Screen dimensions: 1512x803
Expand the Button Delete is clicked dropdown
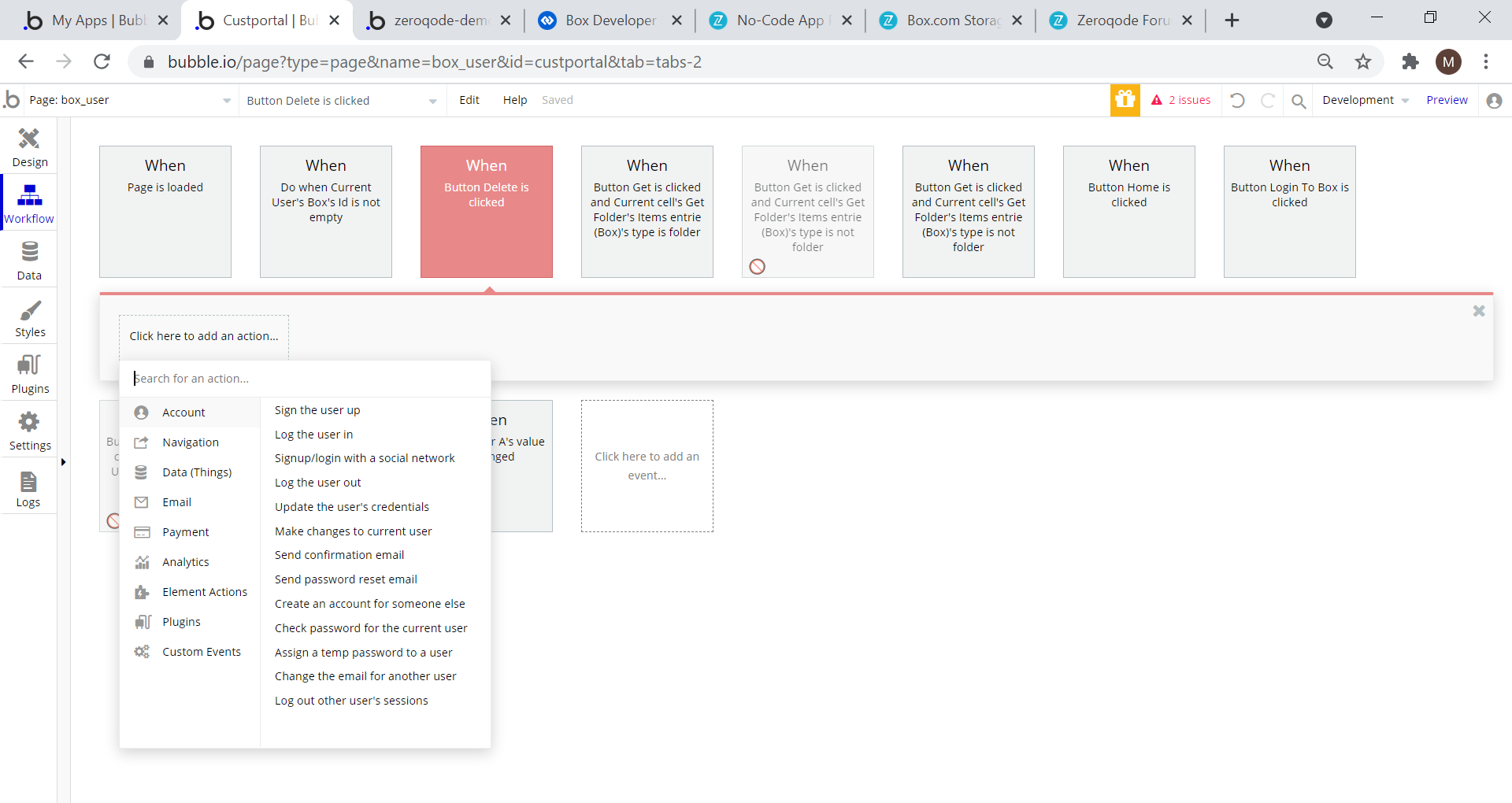[x=432, y=101]
